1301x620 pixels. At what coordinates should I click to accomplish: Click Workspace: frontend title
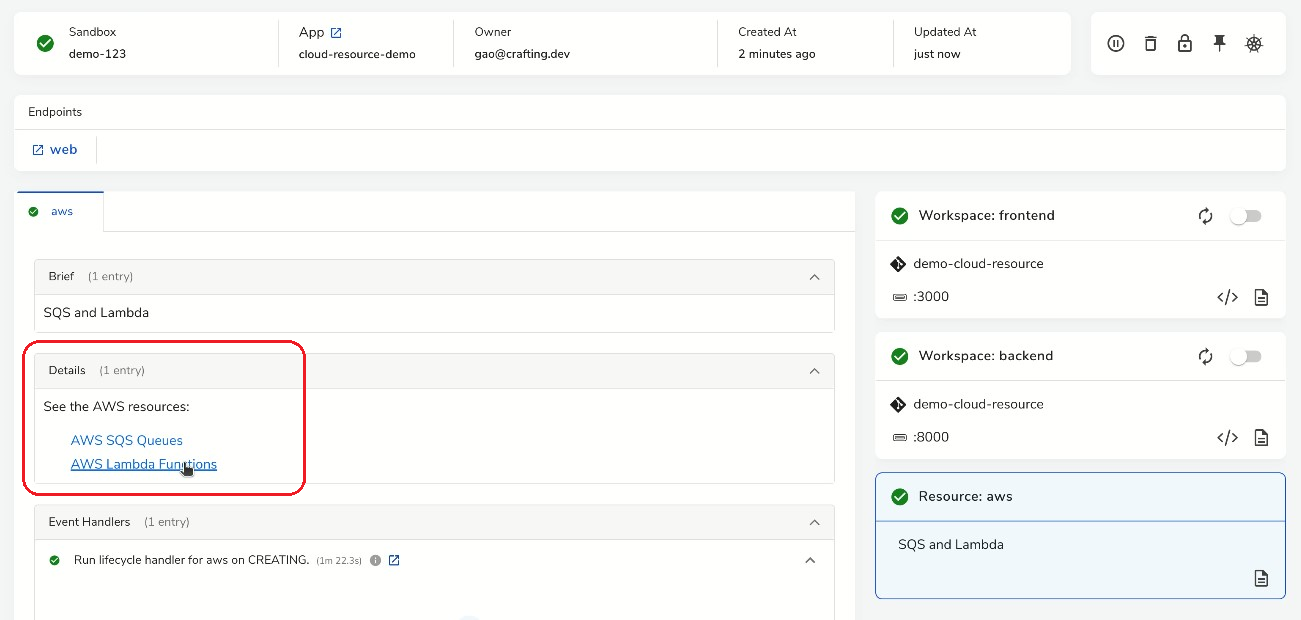[x=986, y=215]
